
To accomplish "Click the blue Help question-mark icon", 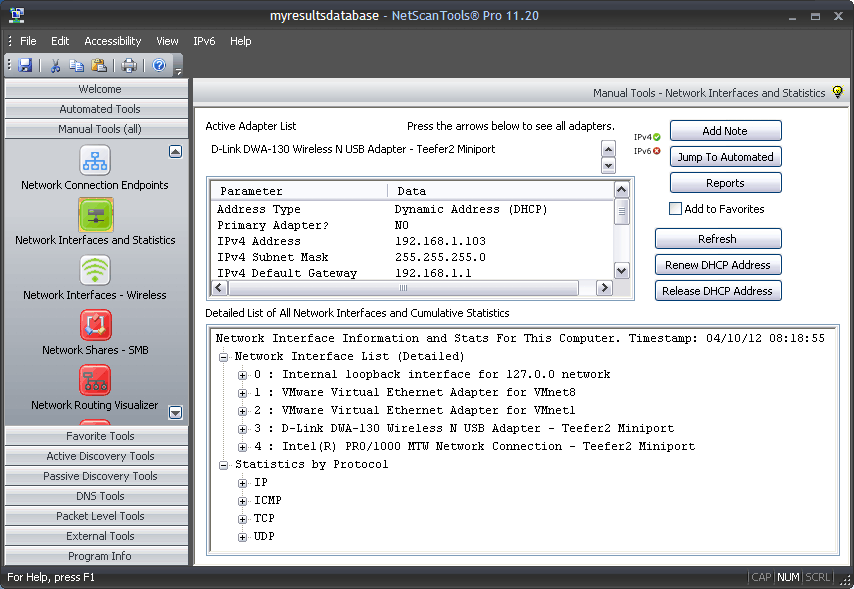I will (159, 65).
